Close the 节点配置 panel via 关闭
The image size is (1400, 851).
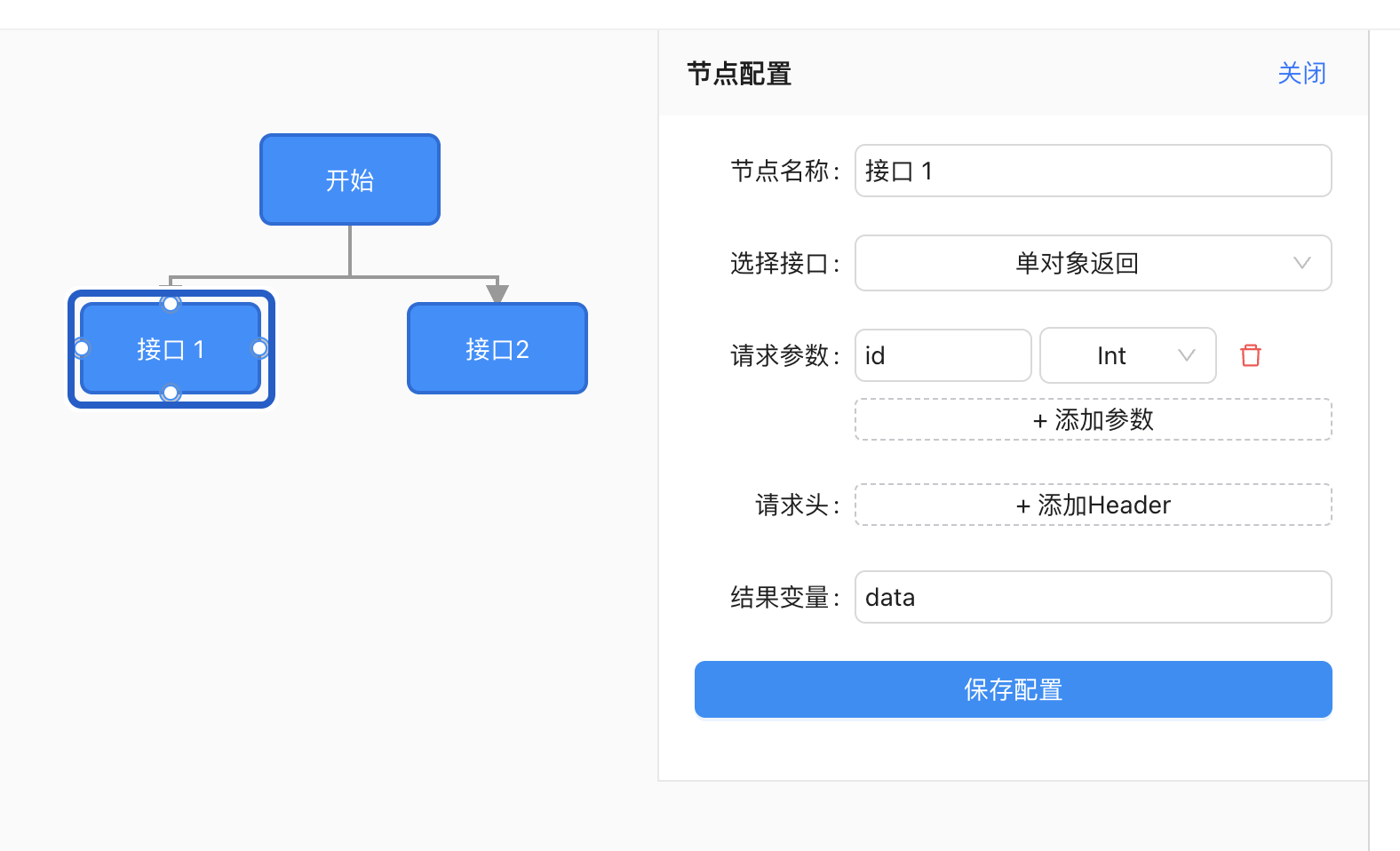pos(1301,73)
